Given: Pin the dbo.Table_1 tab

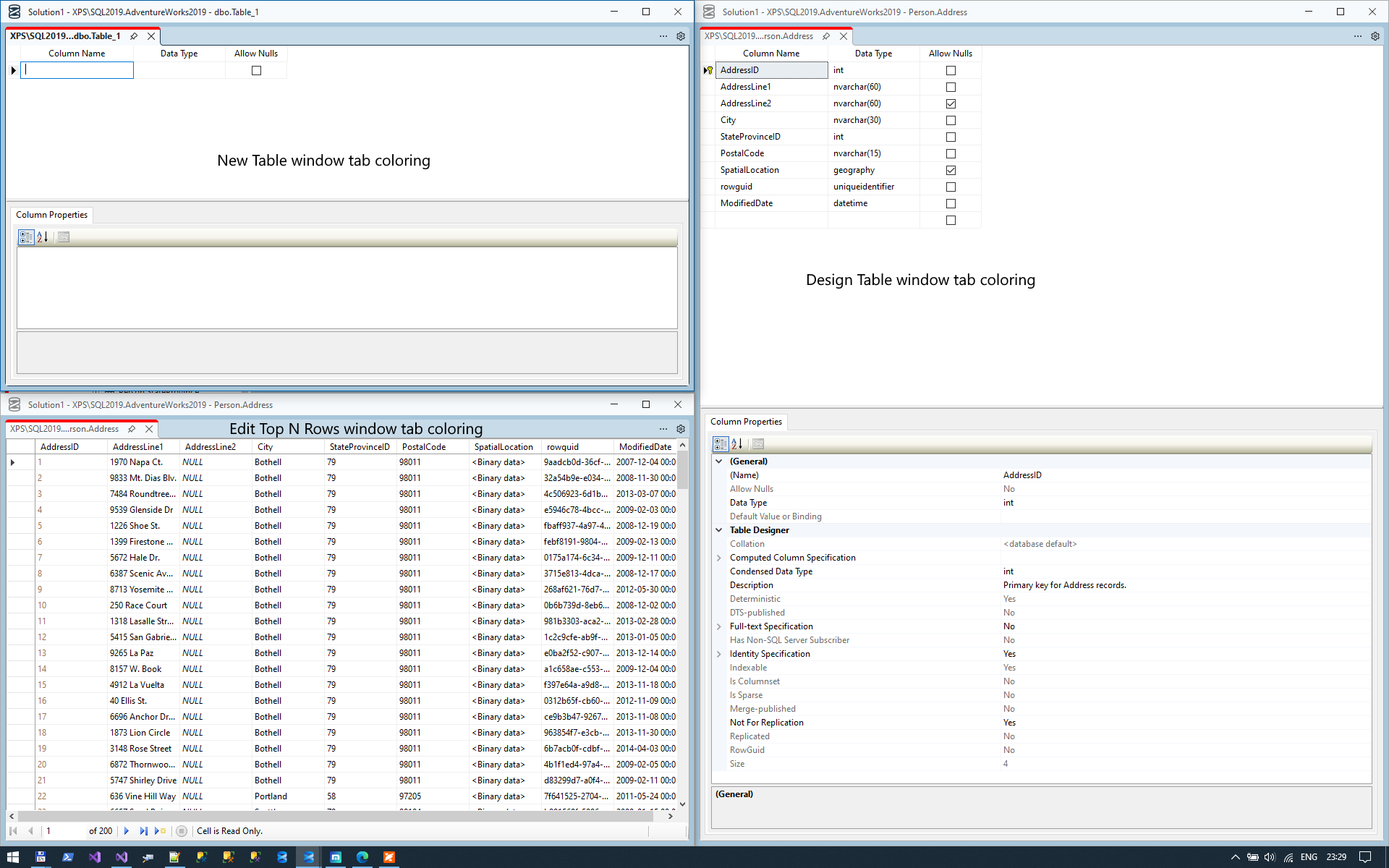Looking at the screenshot, I should coord(134,36).
